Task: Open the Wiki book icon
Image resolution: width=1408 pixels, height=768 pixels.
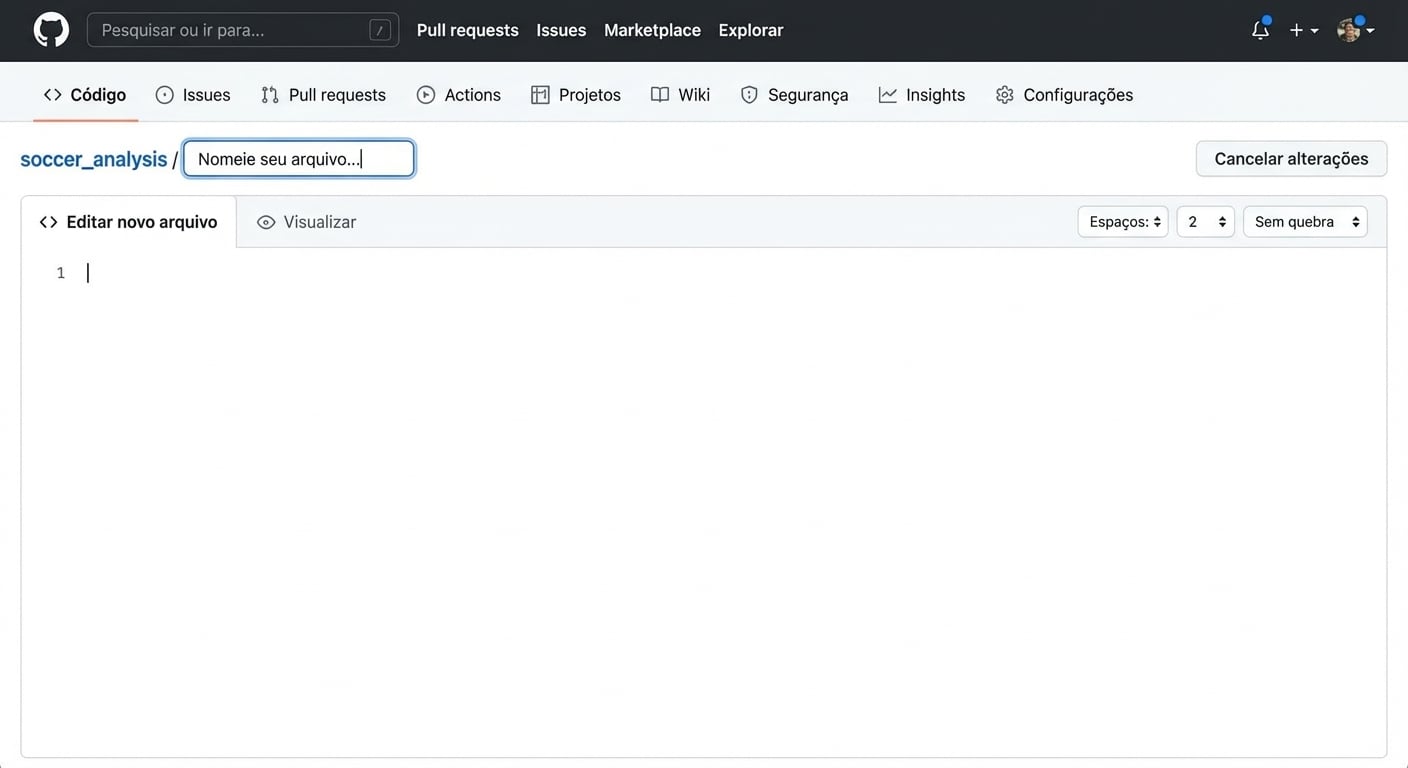Action: [660, 93]
